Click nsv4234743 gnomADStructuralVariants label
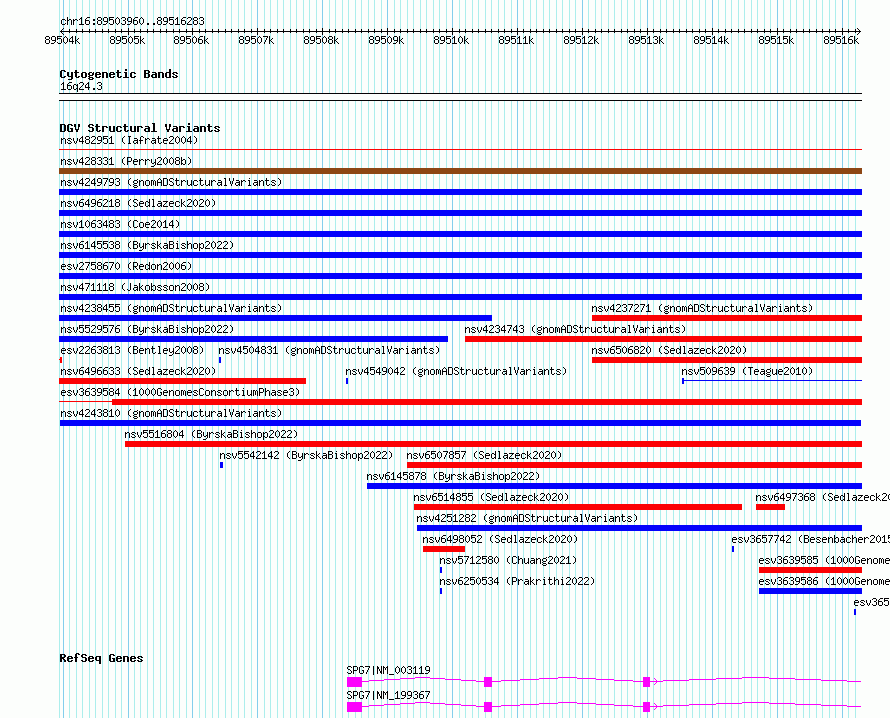The width and height of the screenshot is (890, 718). pos(575,329)
